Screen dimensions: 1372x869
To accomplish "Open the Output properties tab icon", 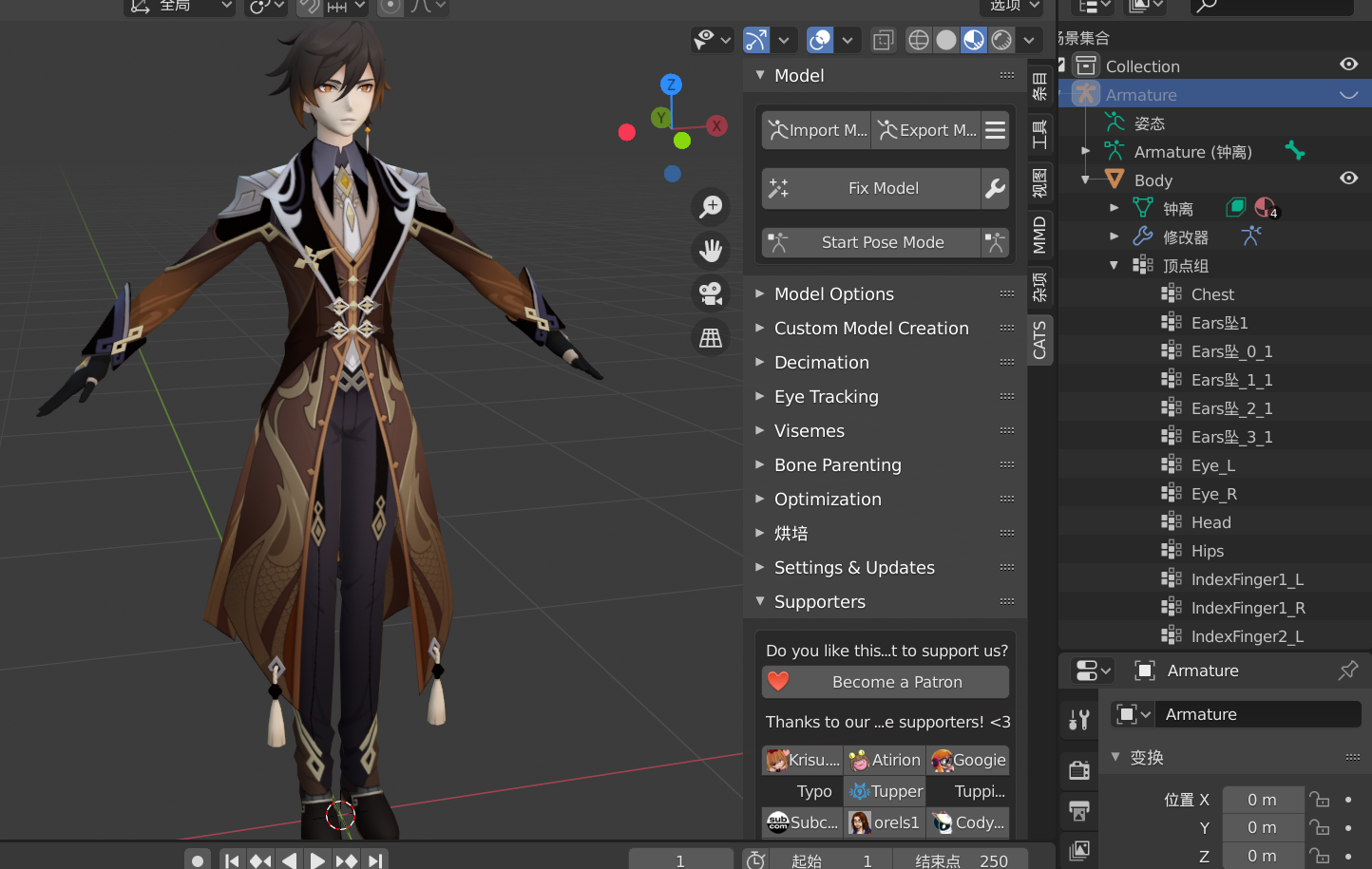I will click(x=1079, y=810).
